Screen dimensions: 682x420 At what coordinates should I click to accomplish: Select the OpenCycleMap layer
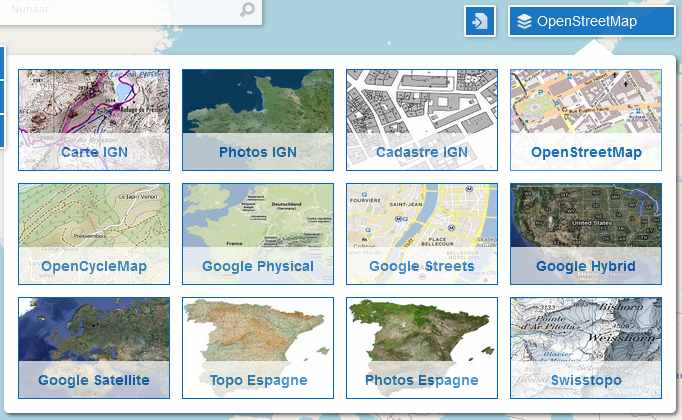pos(94,234)
